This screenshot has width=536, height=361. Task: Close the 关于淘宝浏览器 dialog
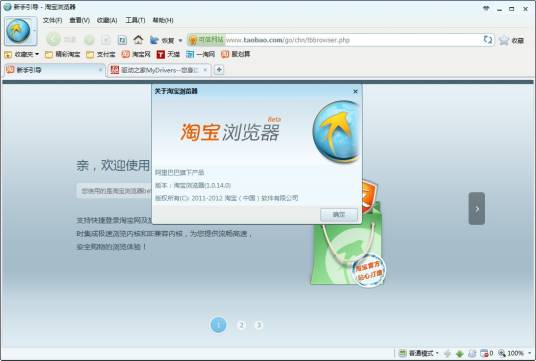coord(355,91)
